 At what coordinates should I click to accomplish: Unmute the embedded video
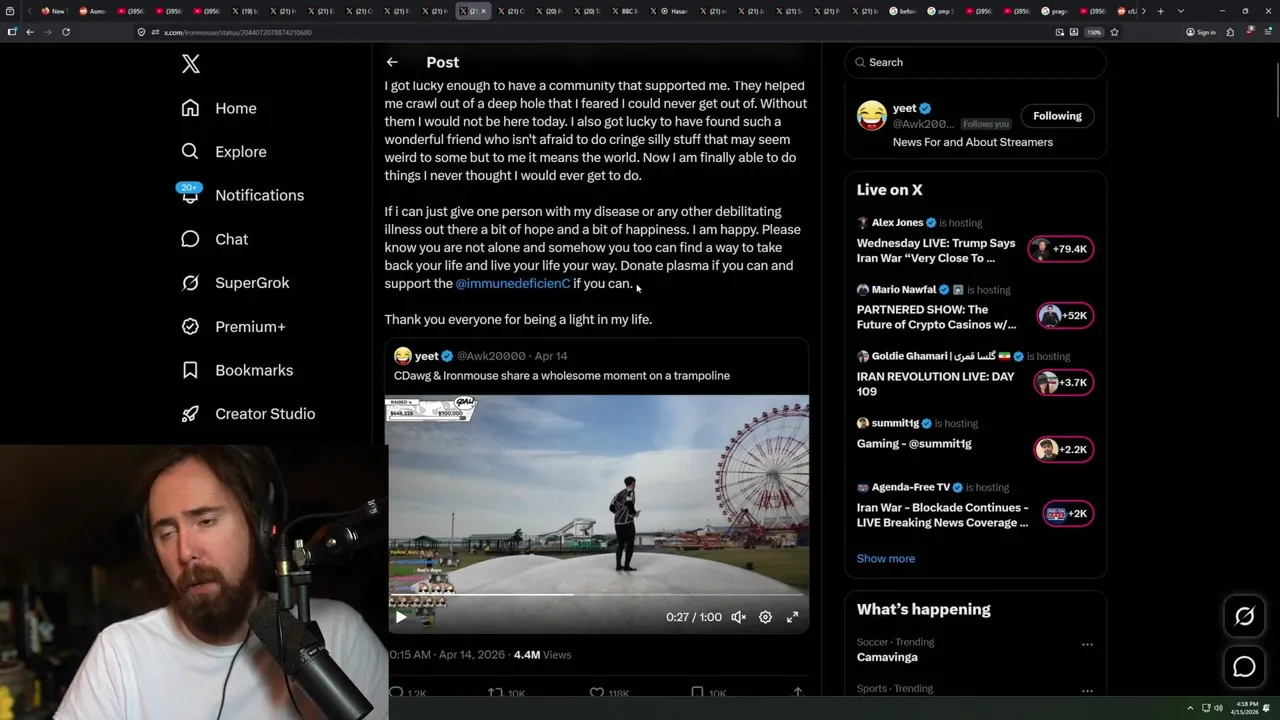point(738,617)
